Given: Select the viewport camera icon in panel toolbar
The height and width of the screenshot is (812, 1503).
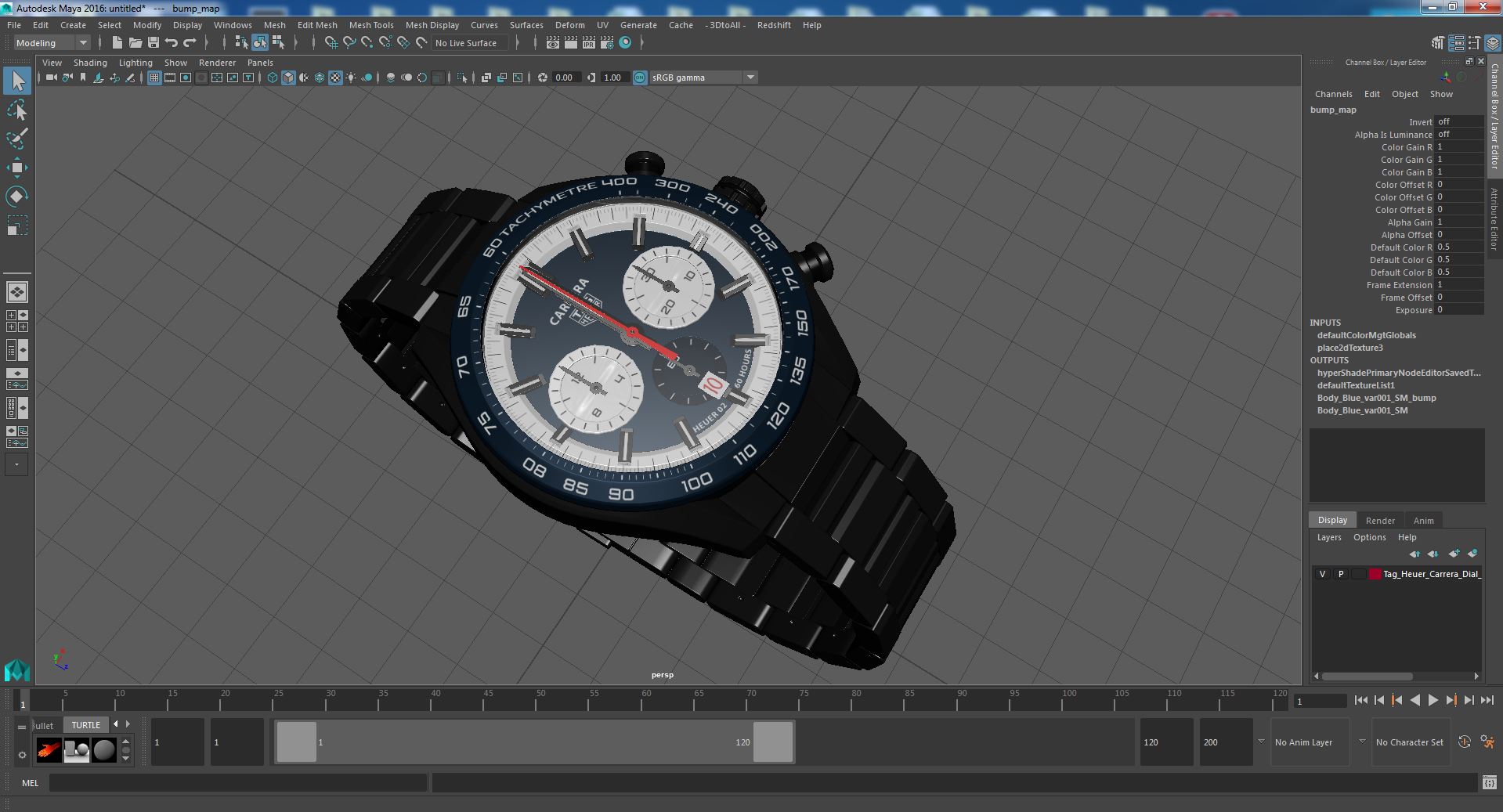Looking at the screenshot, I should pyautogui.click(x=51, y=78).
